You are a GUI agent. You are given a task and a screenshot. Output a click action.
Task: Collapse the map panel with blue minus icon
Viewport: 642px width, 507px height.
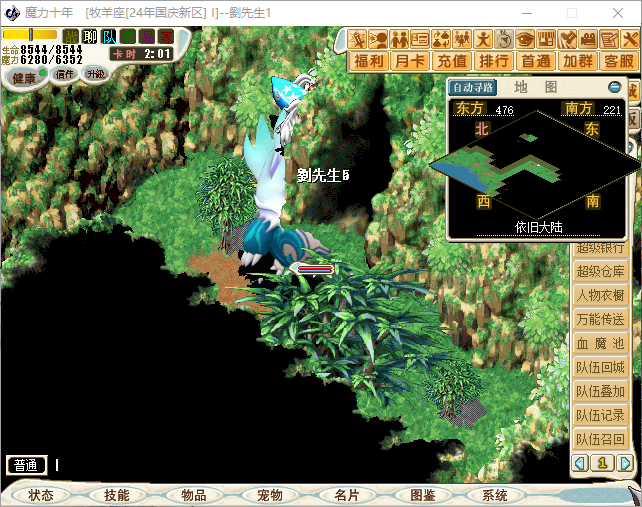point(614,87)
